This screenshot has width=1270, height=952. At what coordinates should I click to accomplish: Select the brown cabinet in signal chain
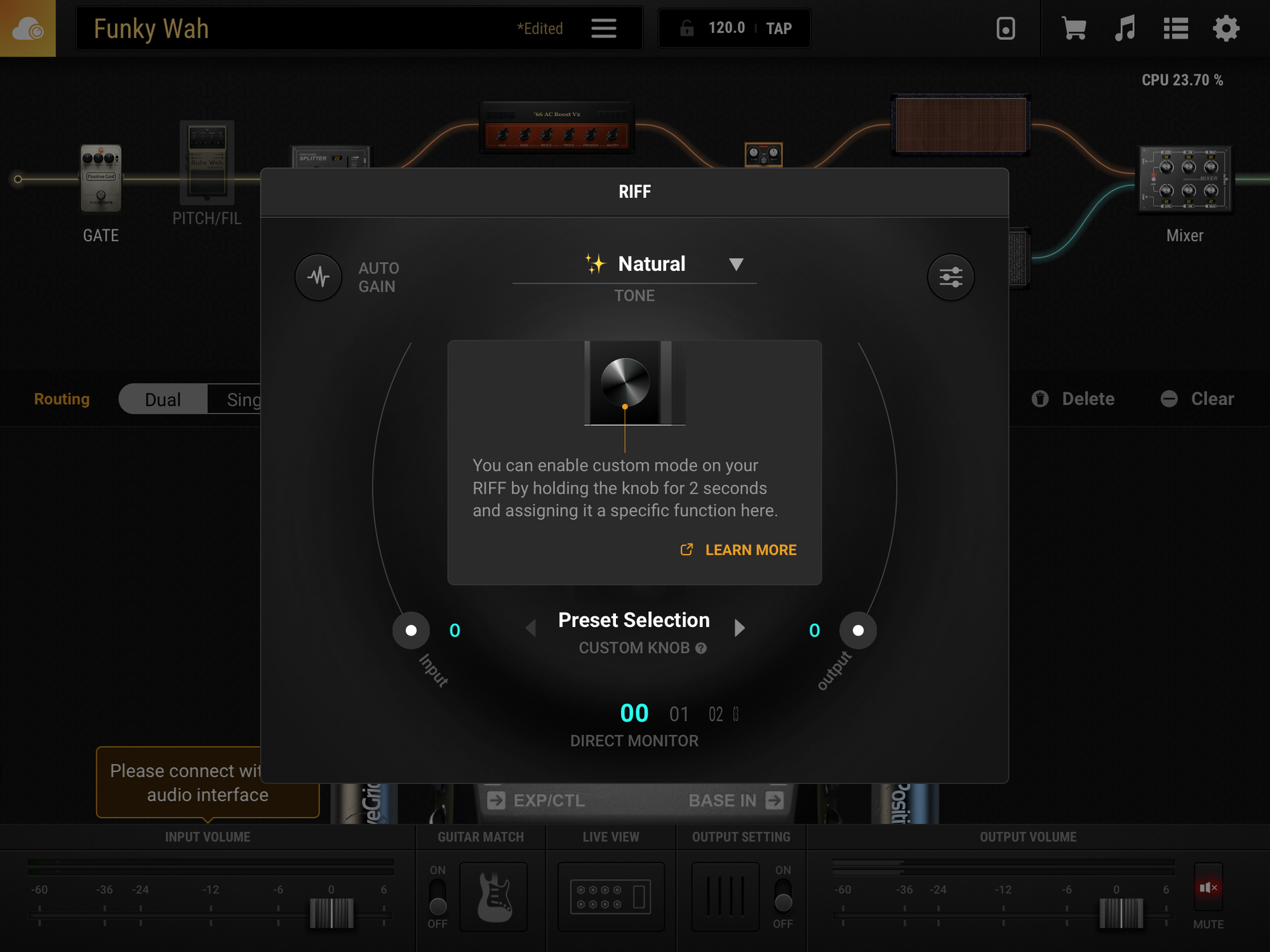[961, 124]
